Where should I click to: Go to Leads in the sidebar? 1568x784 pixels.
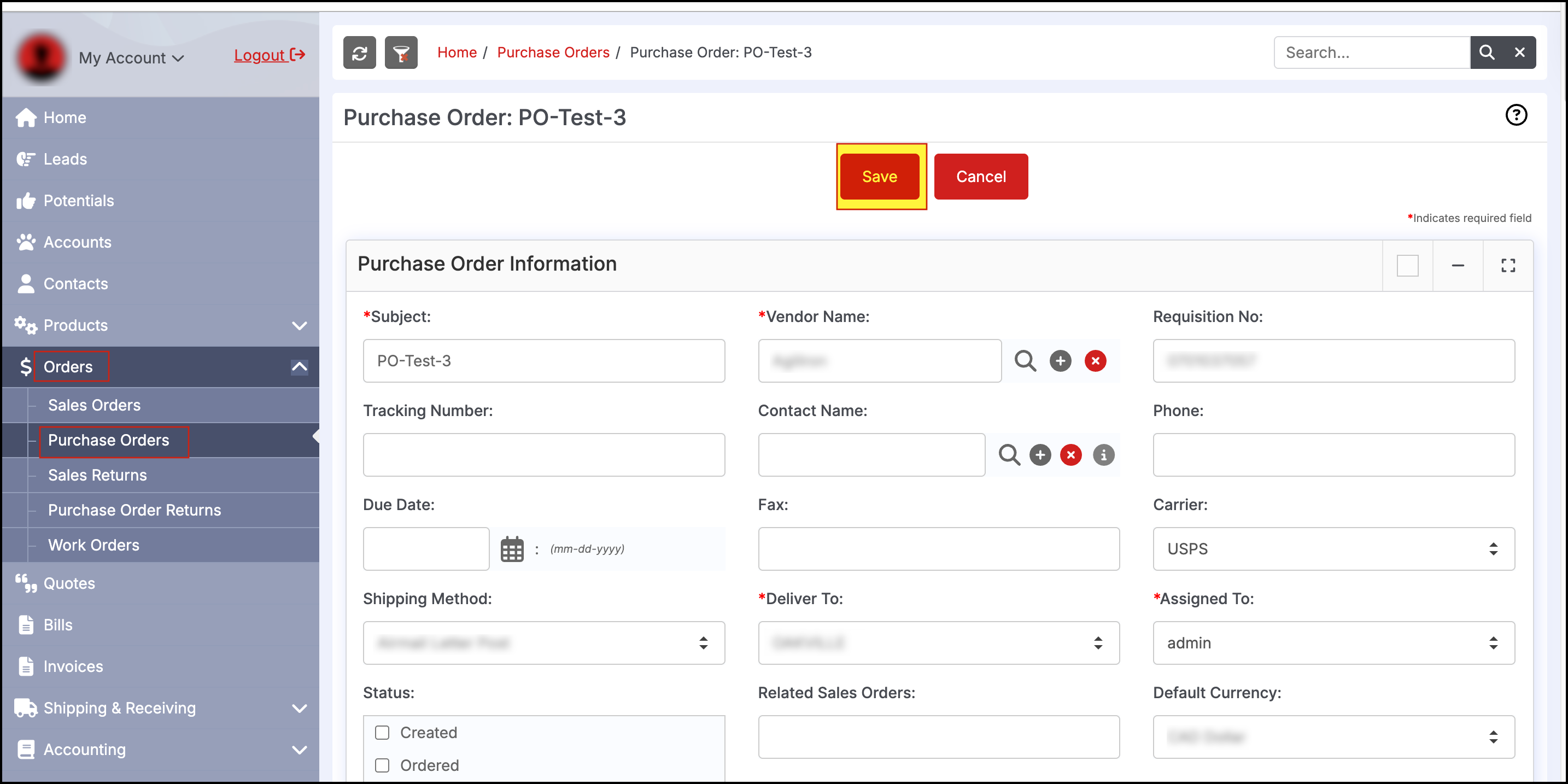click(65, 160)
